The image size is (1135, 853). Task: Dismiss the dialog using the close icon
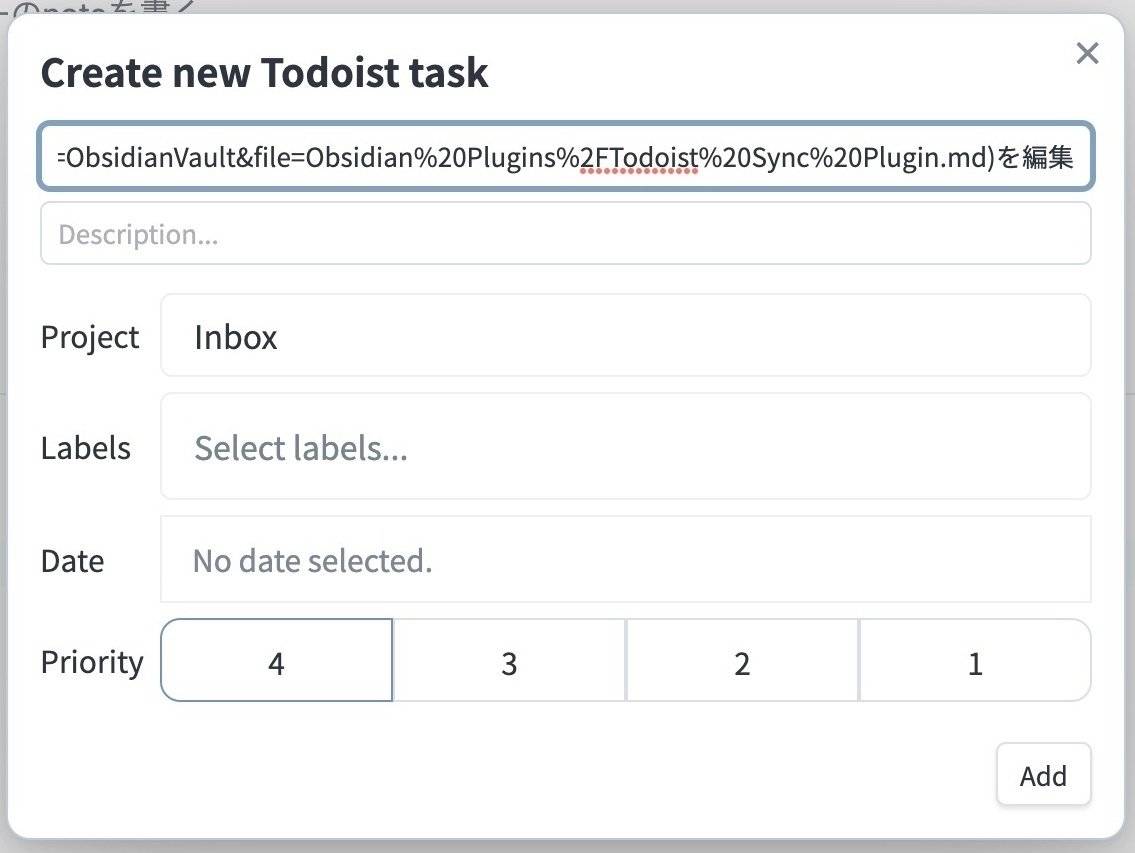1087,54
